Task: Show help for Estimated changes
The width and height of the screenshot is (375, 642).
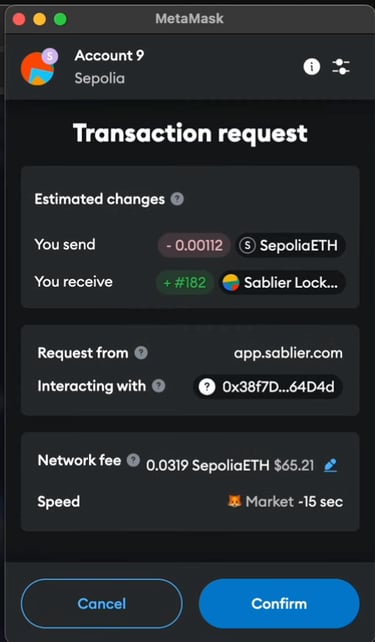Action: click(x=177, y=199)
